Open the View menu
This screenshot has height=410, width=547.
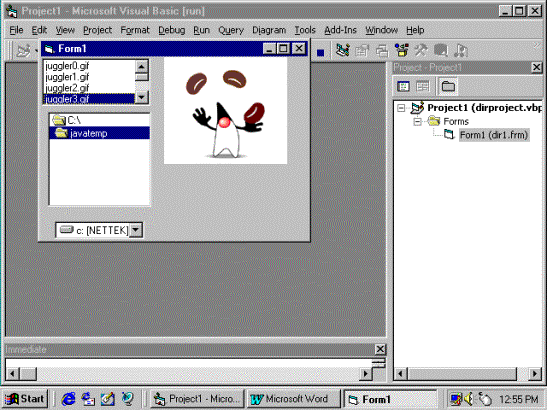(65, 30)
